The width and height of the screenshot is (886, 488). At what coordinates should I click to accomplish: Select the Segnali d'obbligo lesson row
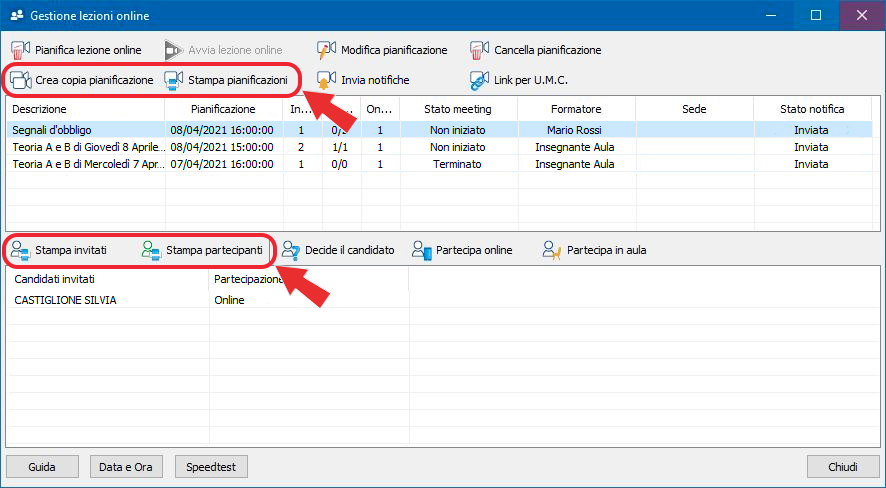click(x=85, y=130)
